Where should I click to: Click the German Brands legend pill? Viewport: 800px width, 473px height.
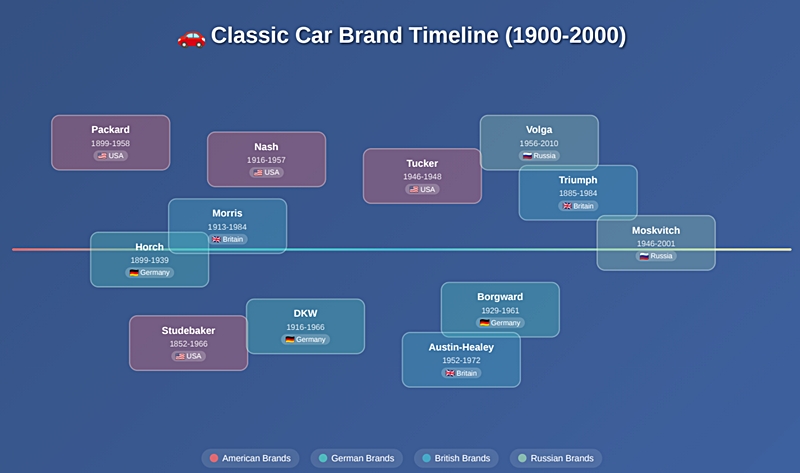(357, 458)
